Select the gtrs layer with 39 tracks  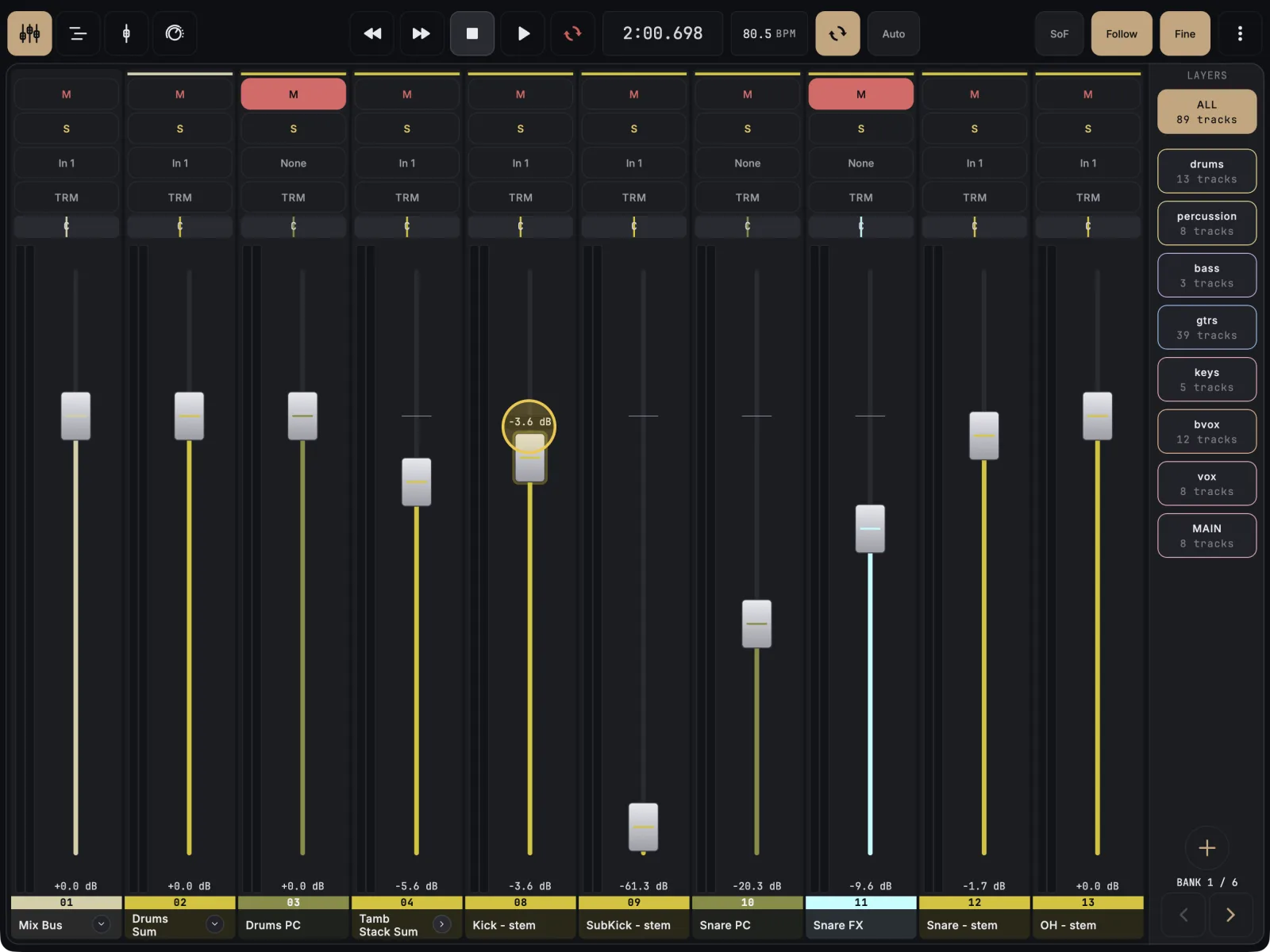[x=1206, y=328]
